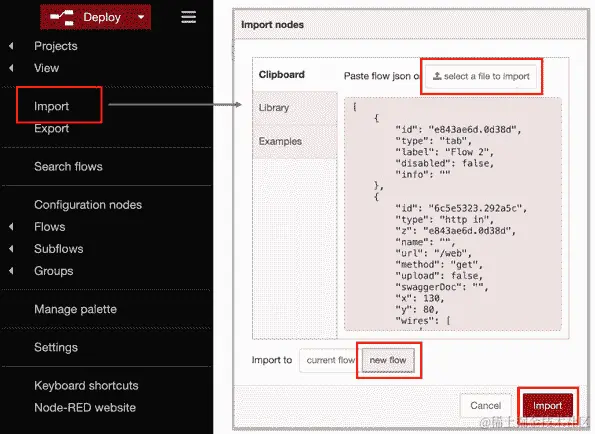Choose Import from the menu
Viewport: 595px width, 434px height.
pyautogui.click(x=52, y=106)
